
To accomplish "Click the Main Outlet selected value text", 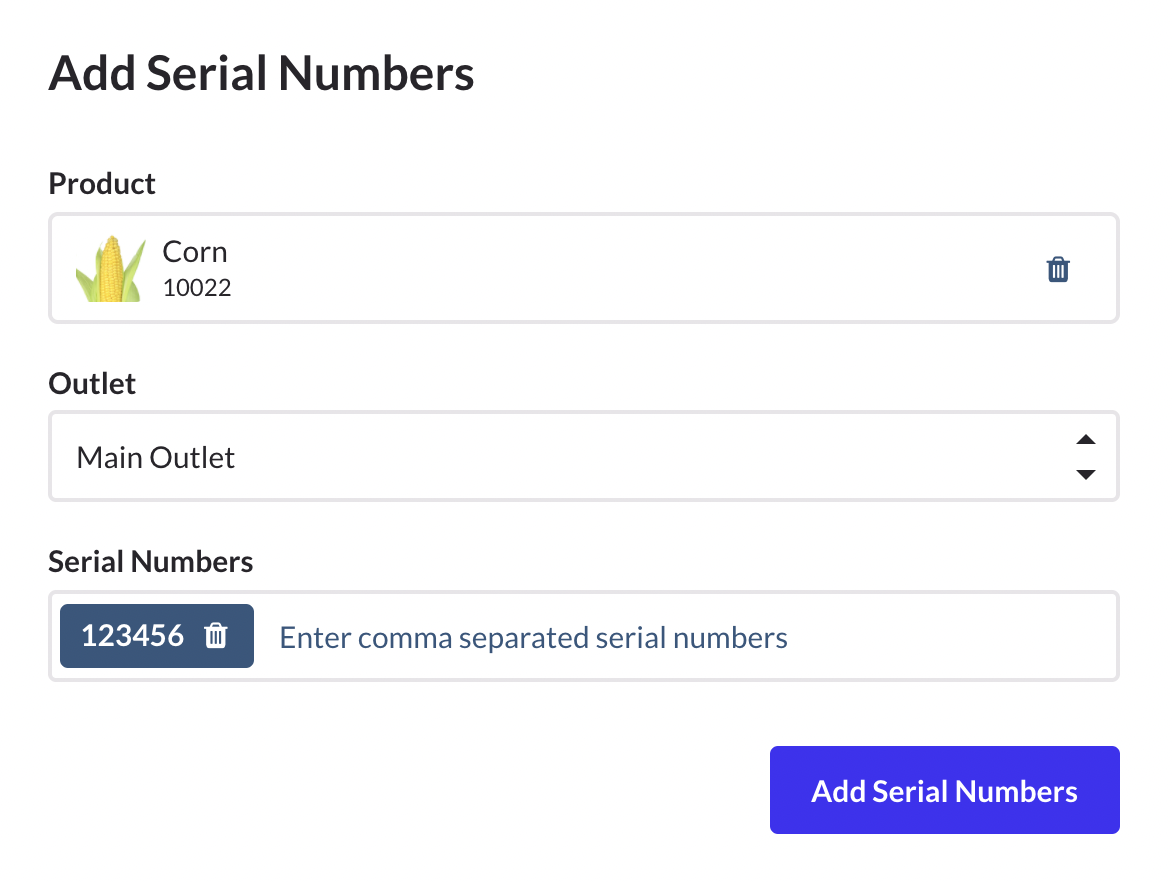I will tap(156, 458).
